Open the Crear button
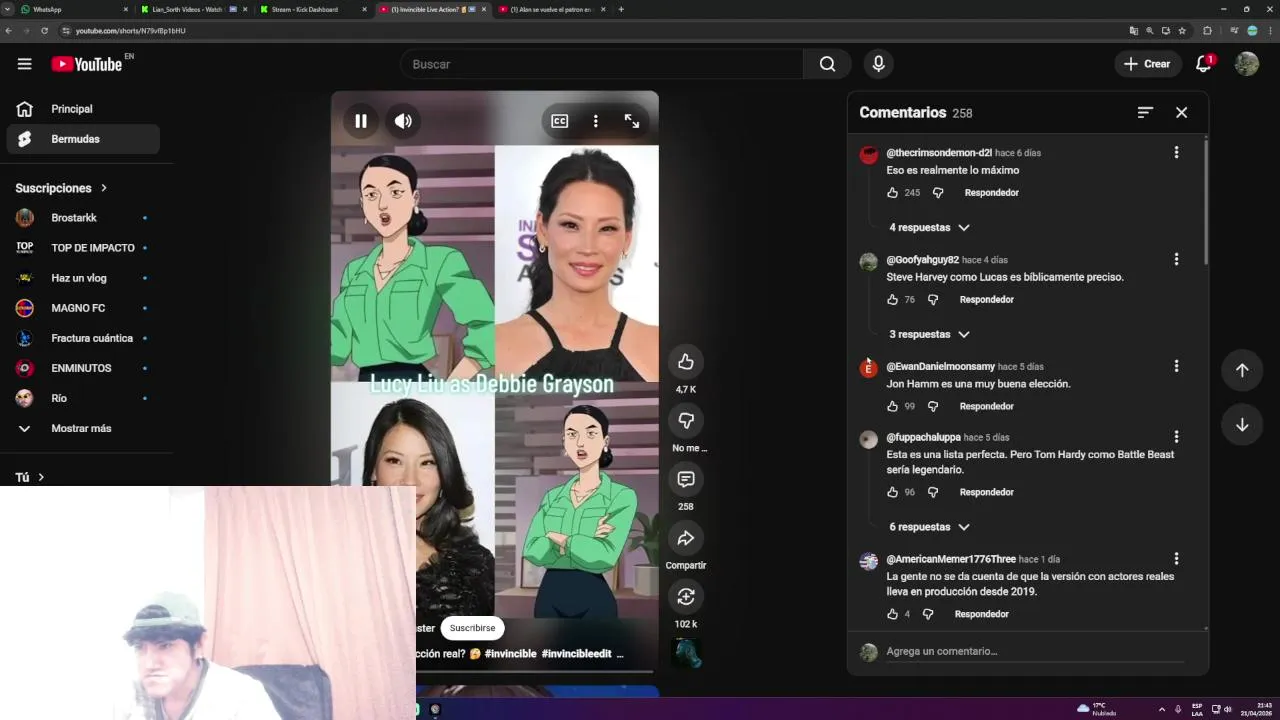 (x=1147, y=64)
